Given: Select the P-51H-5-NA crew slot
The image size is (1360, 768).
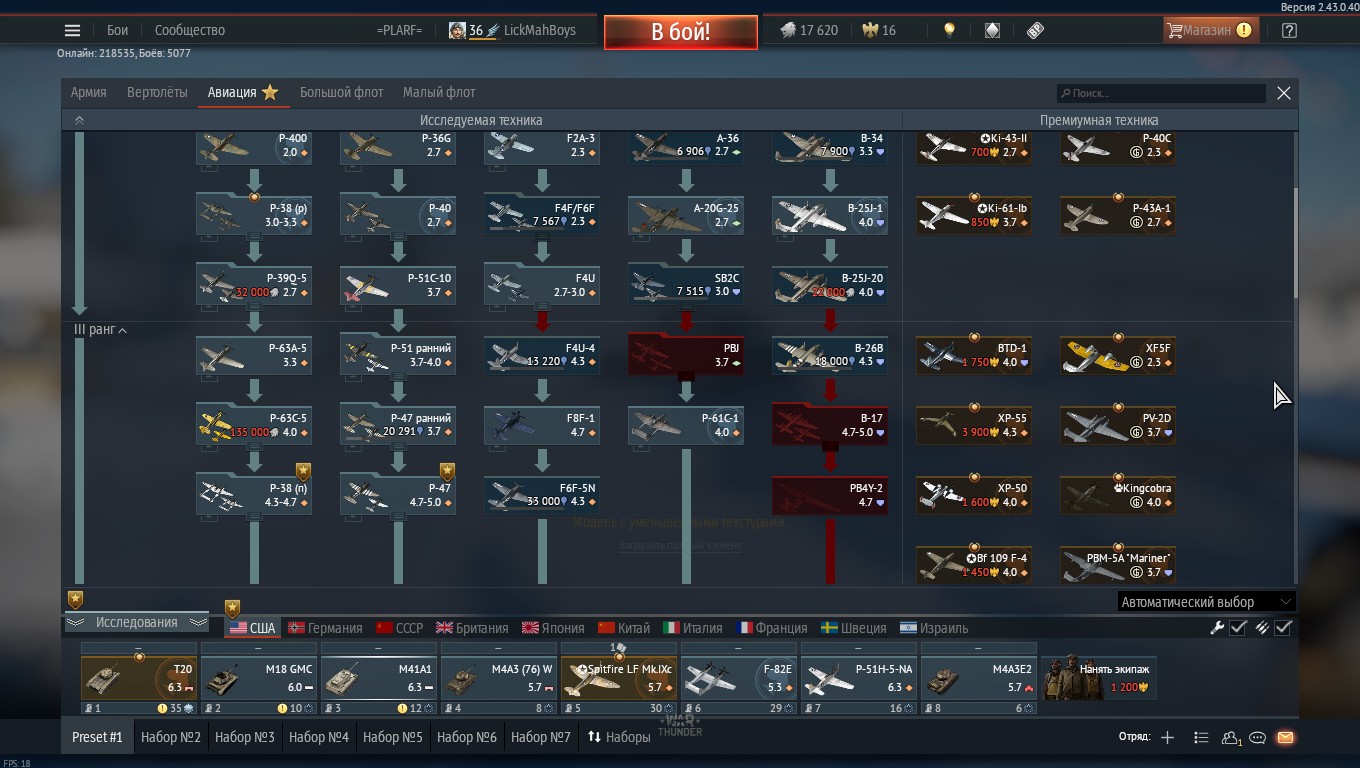Looking at the screenshot, I should [x=858, y=678].
